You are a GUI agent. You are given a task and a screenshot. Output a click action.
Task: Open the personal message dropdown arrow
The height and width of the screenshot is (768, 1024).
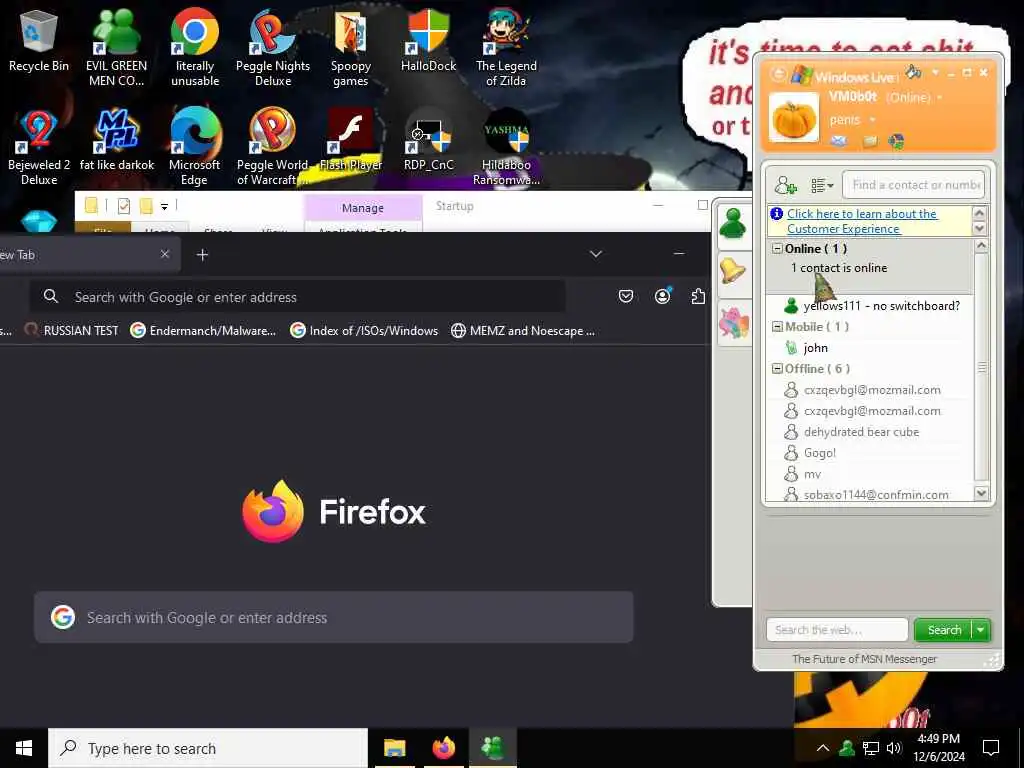872,120
